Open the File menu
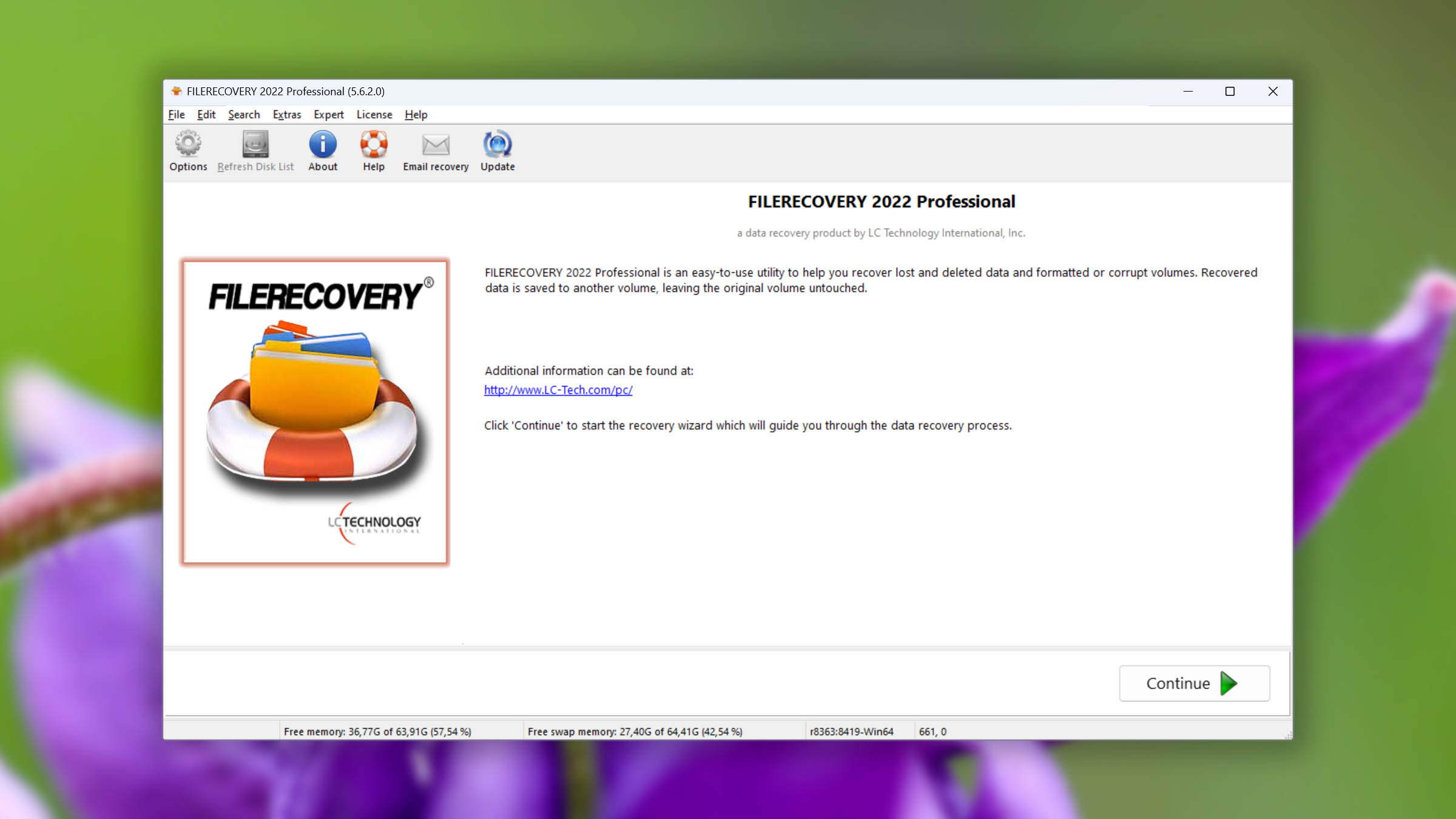 point(177,115)
